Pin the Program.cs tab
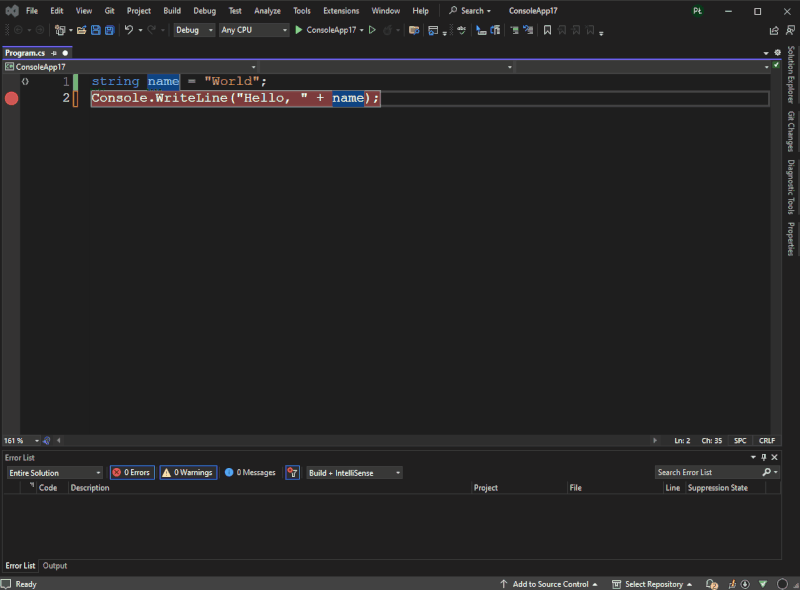The width and height of the screenshot is (800, 590). pos(54,53)
